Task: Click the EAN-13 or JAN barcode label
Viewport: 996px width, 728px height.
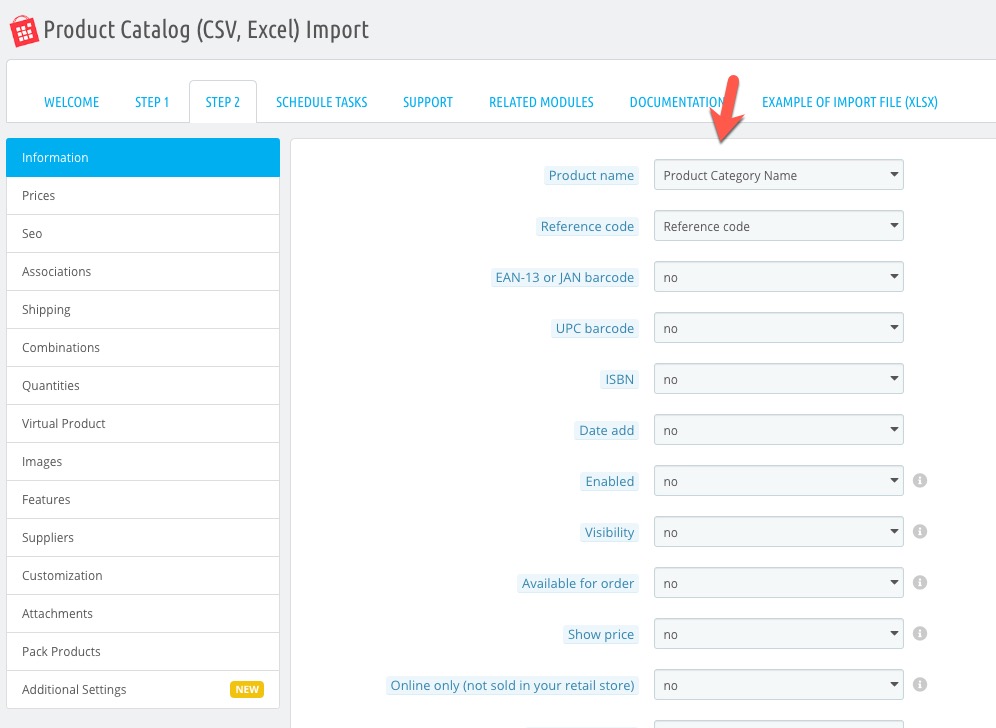Action: click(565, 278)
